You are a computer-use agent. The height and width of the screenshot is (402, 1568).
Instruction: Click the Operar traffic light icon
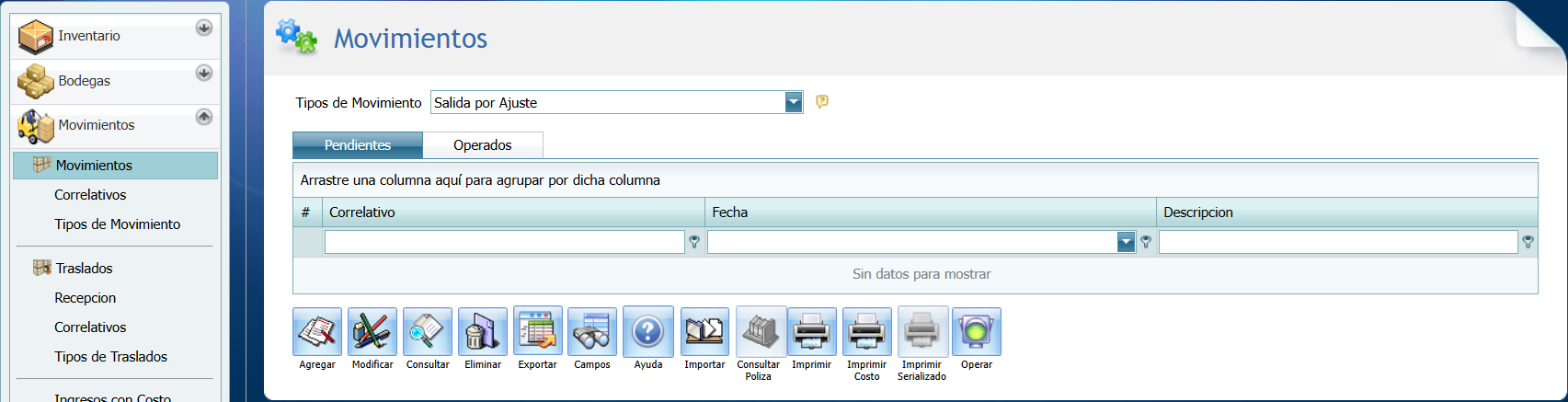pos(977,332)
